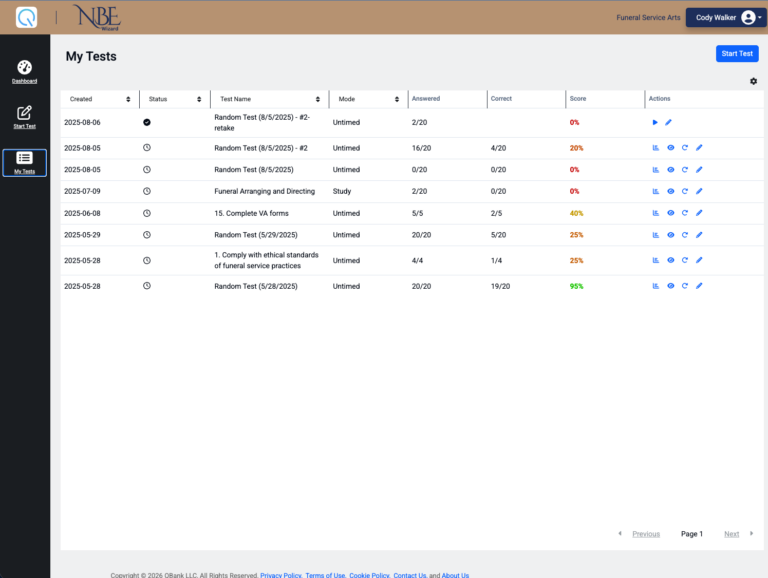Open Start Test from the sidebar
768x578 pixels.
24,117
